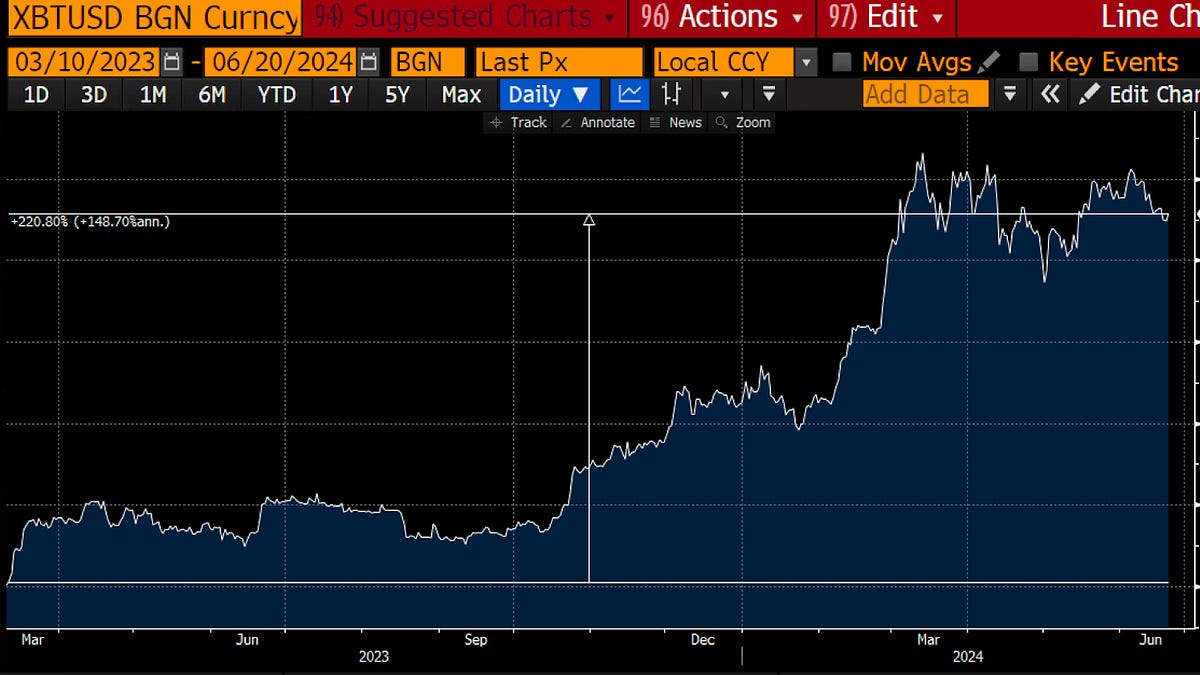
Task: Expand the chart type options arrow
Action: [x=725, y=95]
